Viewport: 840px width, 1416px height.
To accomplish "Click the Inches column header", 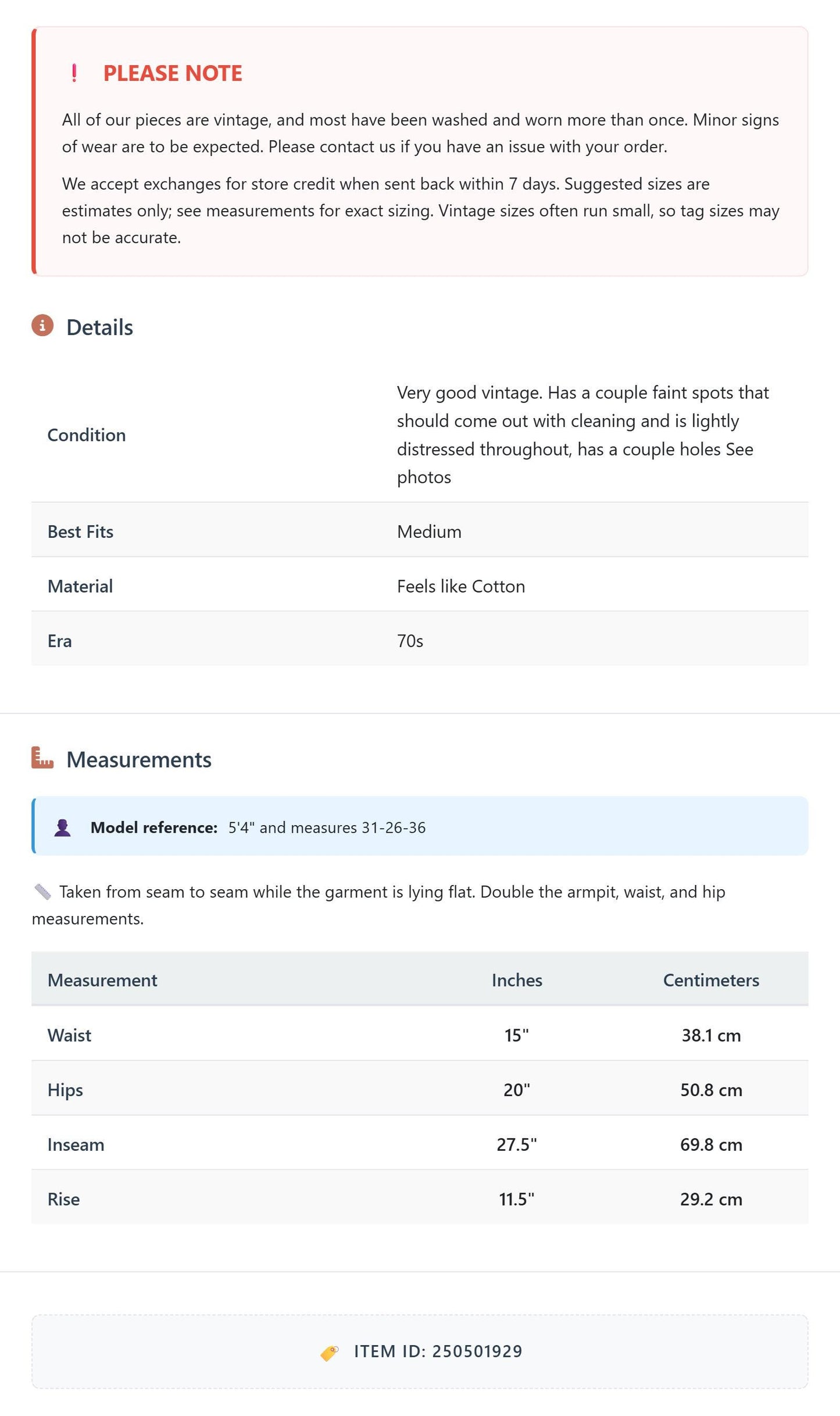I will click(517, 980).
